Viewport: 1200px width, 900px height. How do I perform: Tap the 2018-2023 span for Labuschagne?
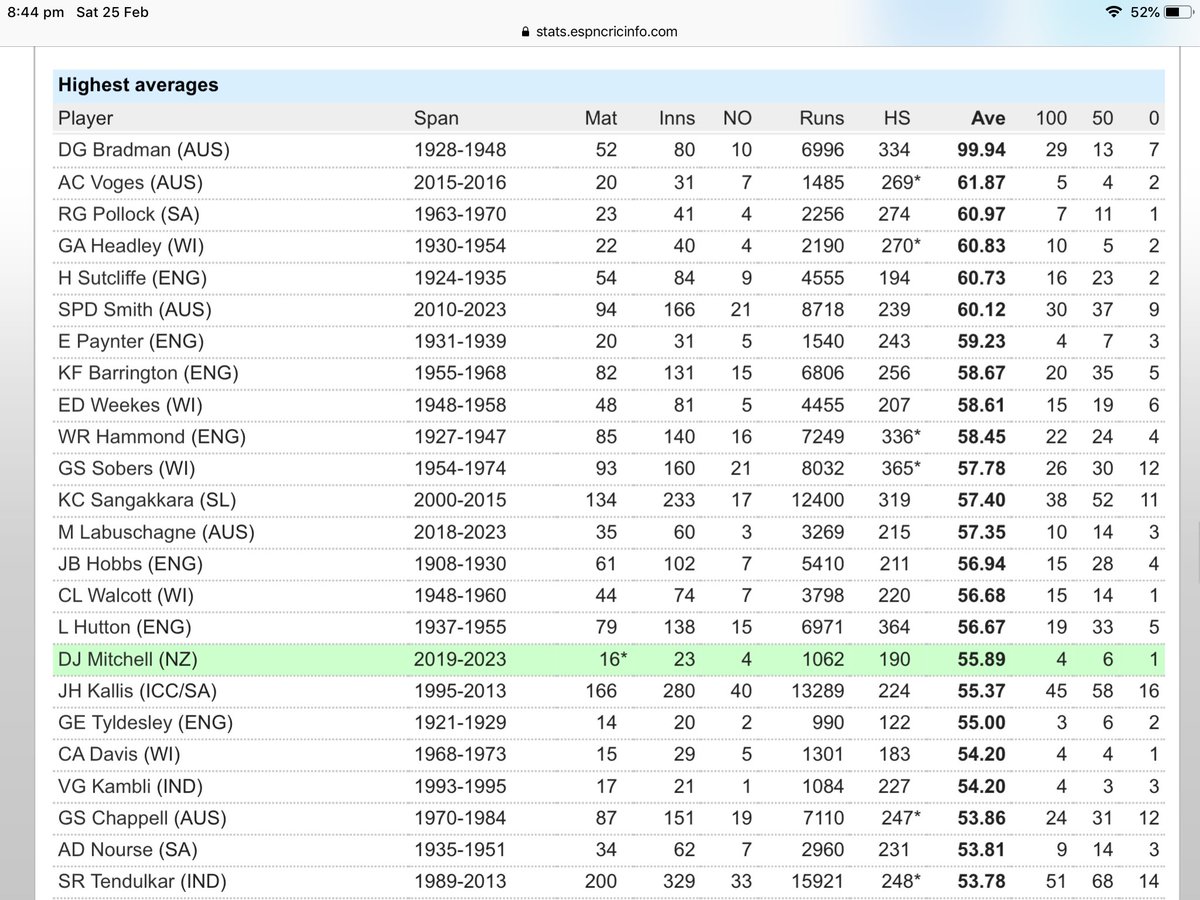pyautogui.click(x=460, y=532)
